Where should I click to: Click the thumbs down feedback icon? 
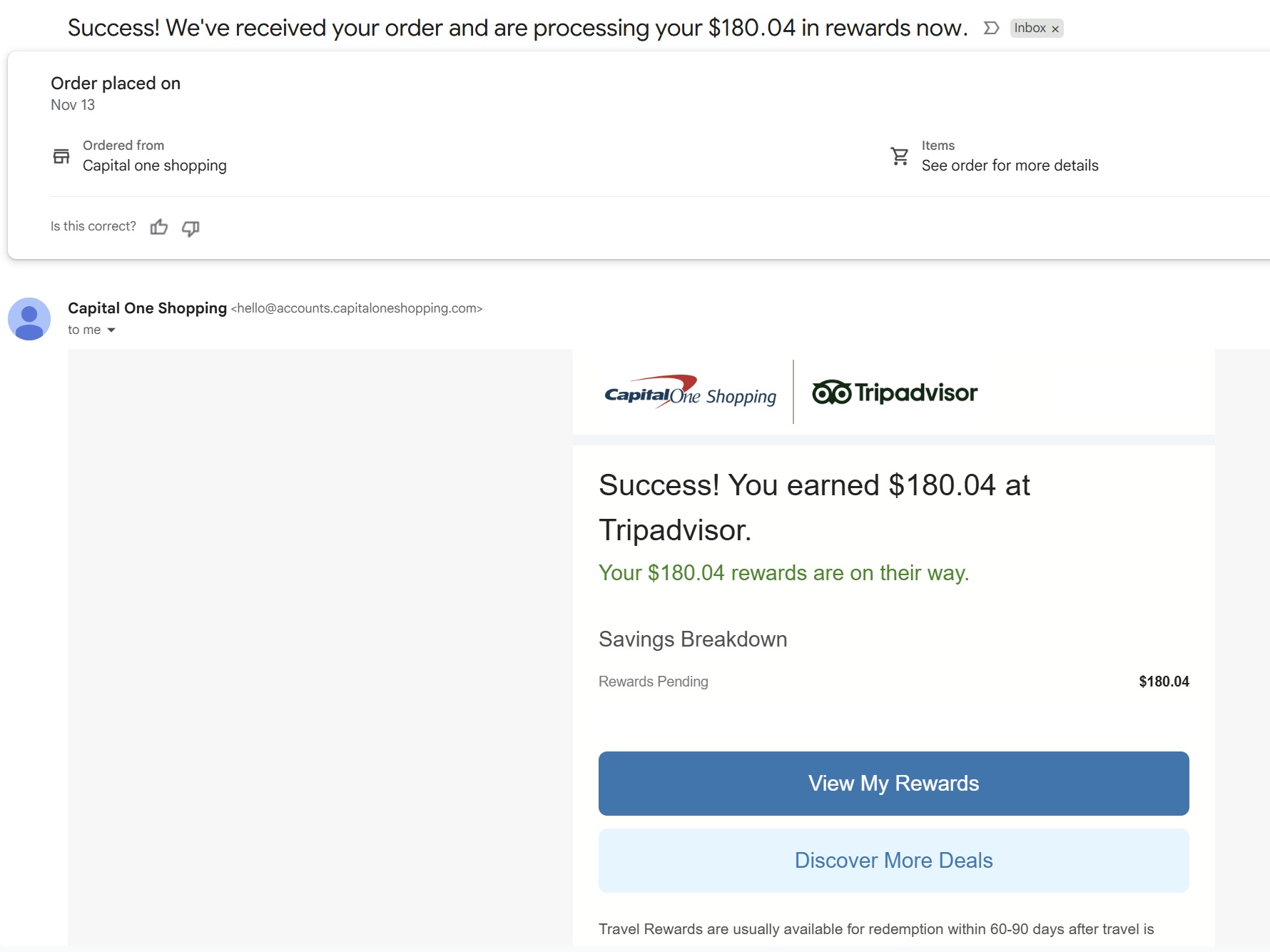[x=190, y=228]
